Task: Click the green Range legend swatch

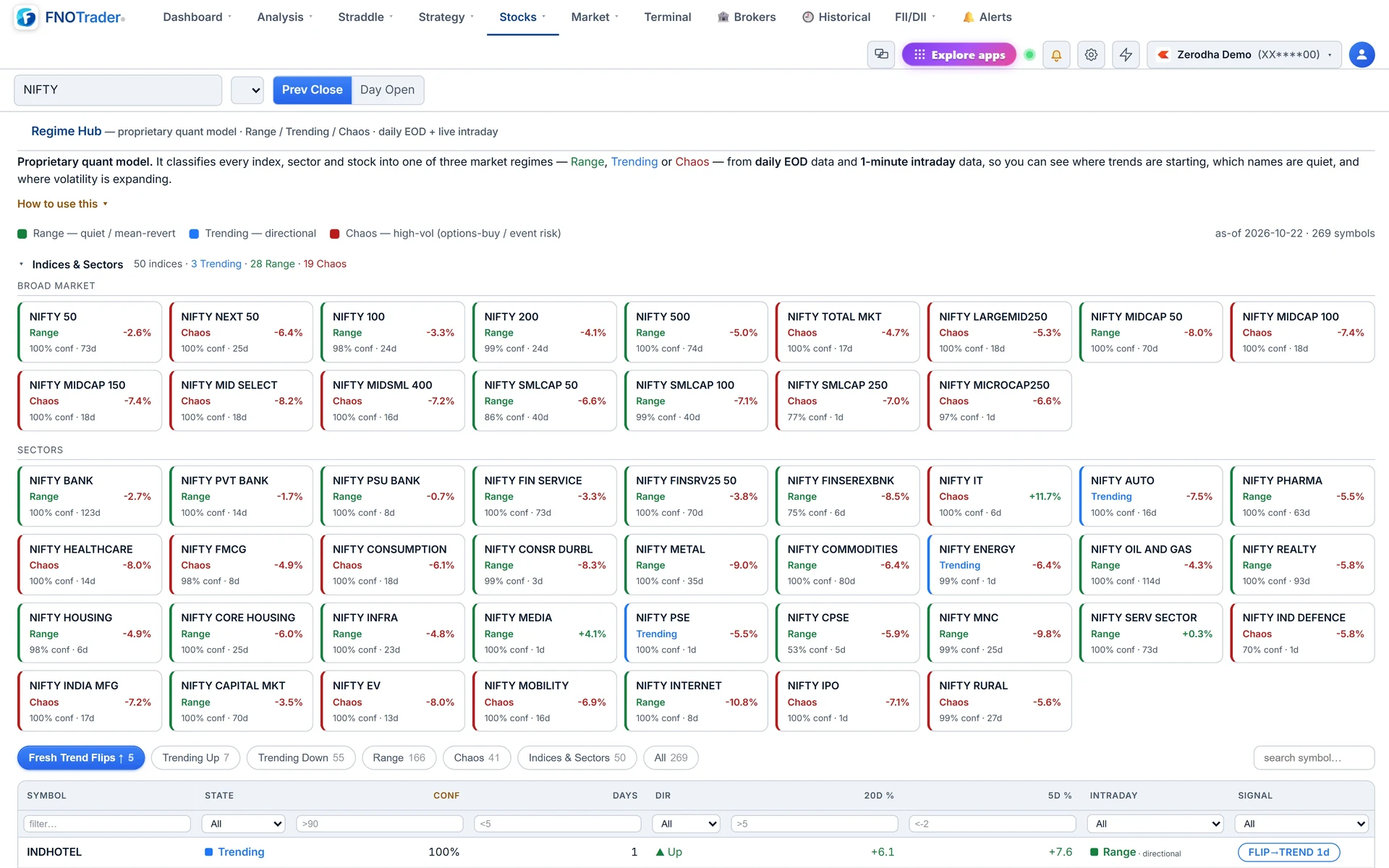Action: pos(22,234)
